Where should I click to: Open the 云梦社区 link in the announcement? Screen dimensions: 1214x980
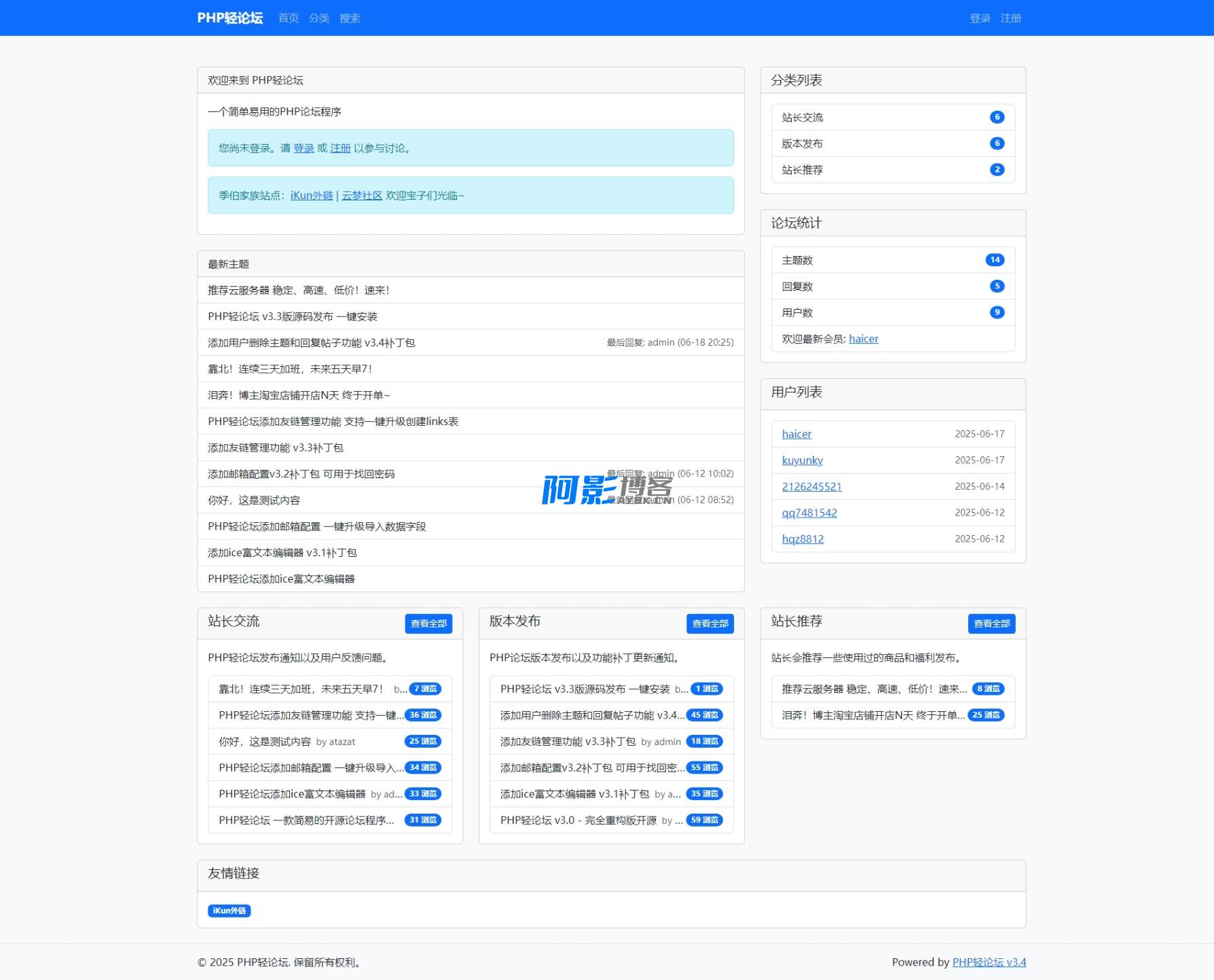click(x=362, y=196)
